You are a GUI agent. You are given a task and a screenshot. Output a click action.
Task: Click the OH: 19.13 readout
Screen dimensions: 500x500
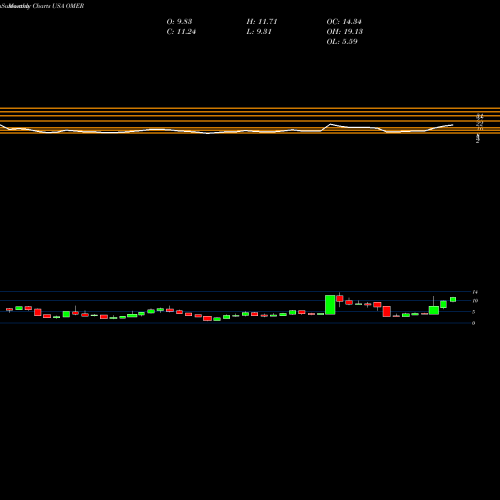345,32
